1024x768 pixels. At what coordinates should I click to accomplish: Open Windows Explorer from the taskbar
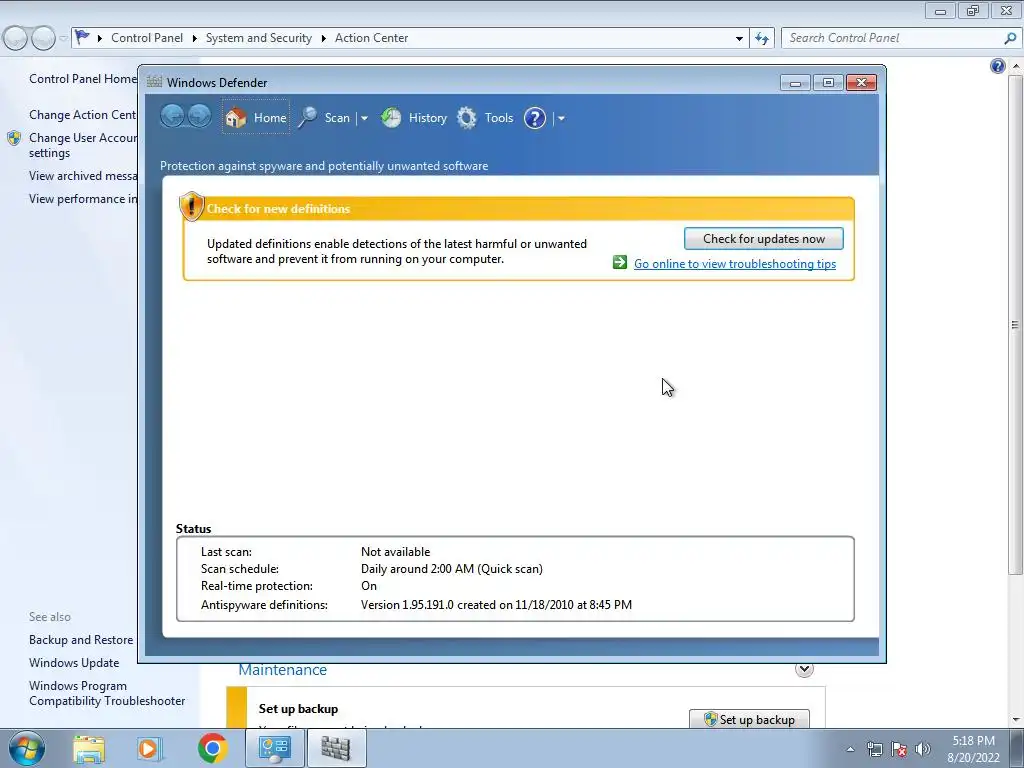coord(89,748)
